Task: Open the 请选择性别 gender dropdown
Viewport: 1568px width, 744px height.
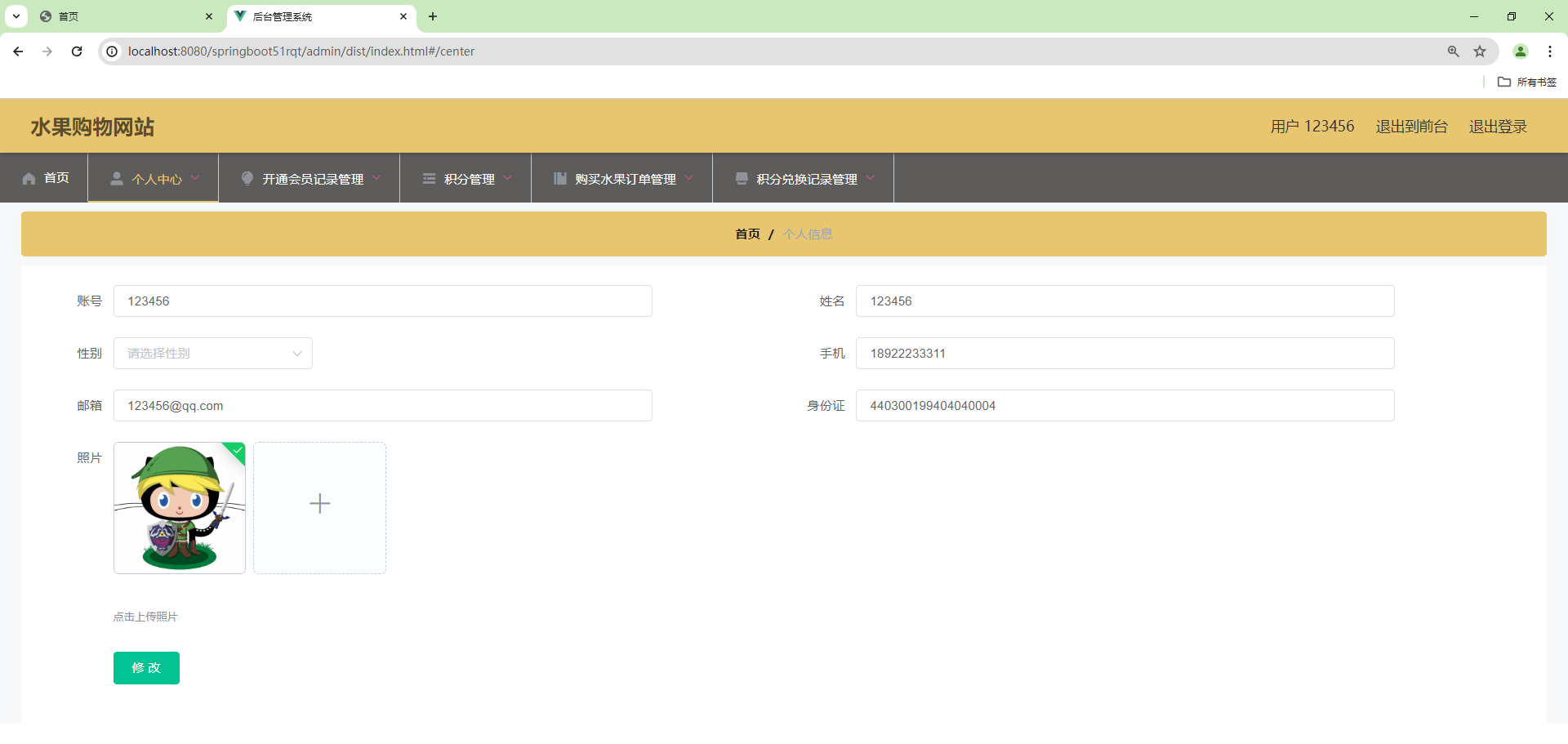Action: coord(213,353)
